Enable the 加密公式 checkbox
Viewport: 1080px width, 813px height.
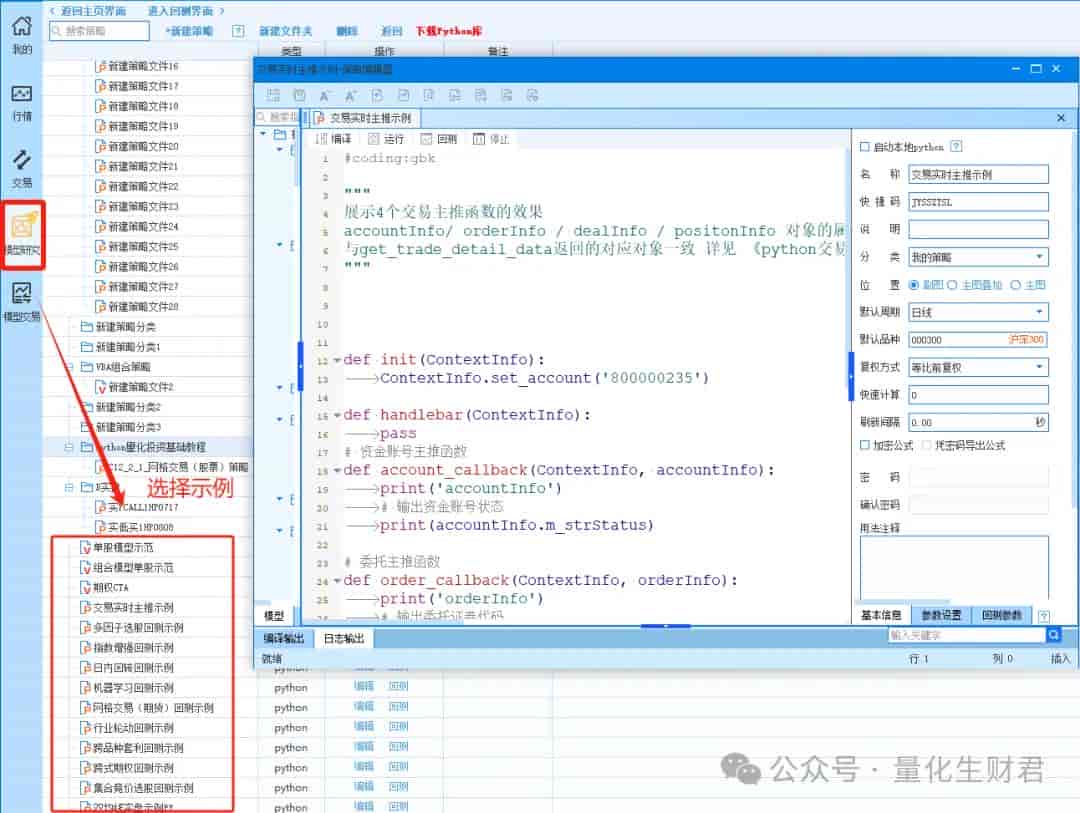click(x=865, y=445)
